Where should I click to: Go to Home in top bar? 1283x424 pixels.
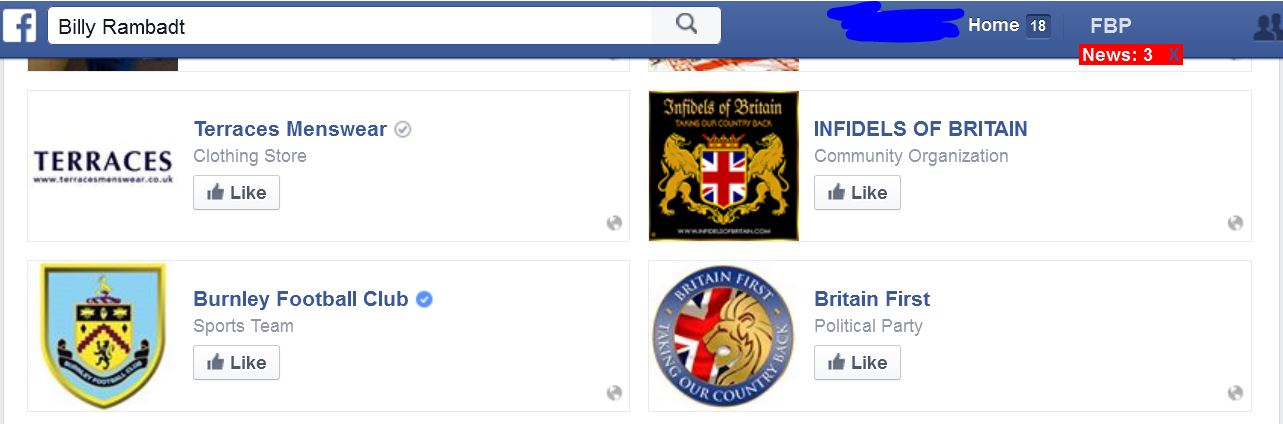(x=993, y=26)
